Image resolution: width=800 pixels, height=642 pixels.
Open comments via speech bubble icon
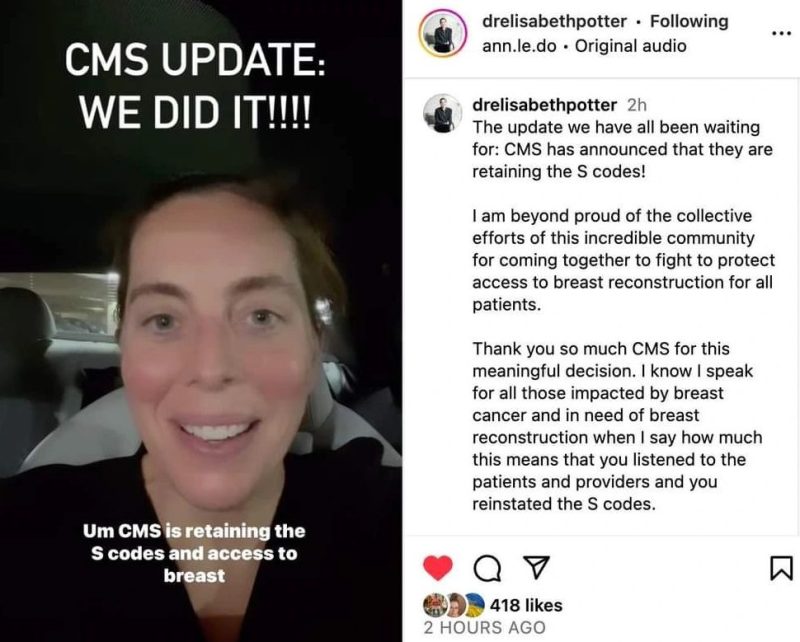487,568
